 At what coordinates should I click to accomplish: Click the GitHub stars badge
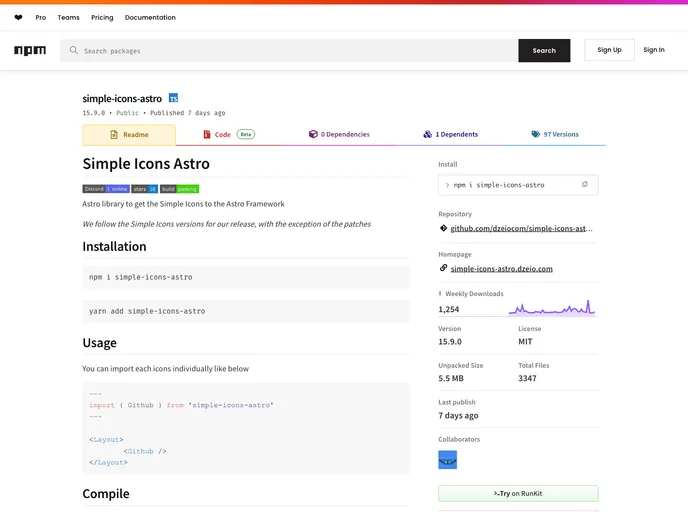pos(145,188)
